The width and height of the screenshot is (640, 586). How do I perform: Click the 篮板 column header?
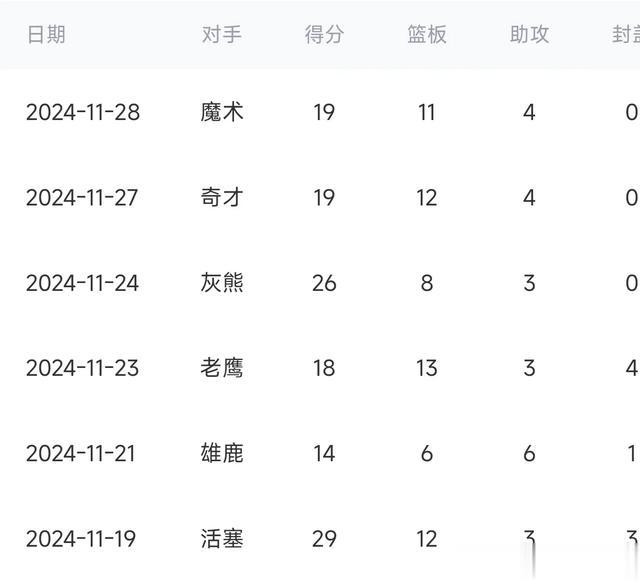tap(427, 35)
